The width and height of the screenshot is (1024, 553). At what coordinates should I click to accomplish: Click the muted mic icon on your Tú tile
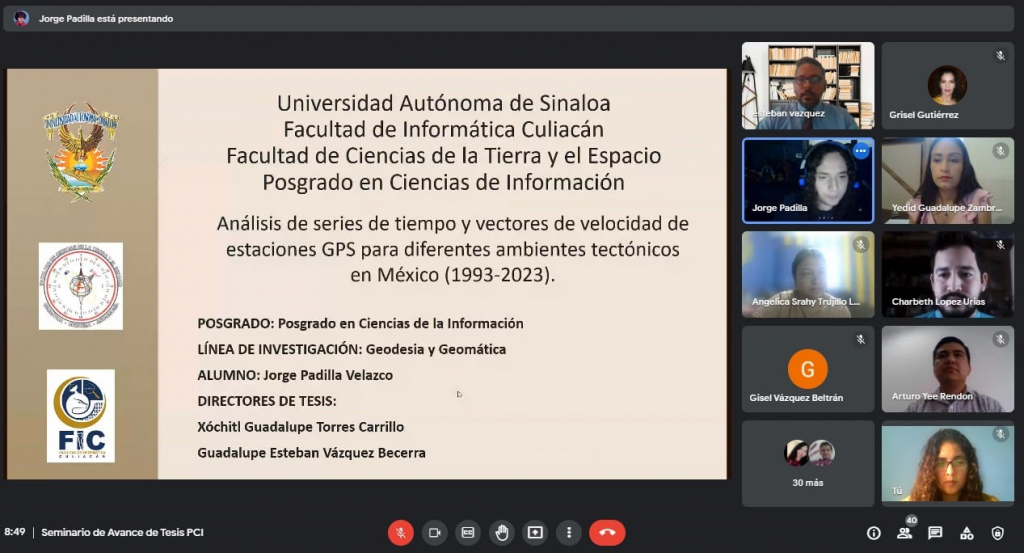pyautogui.click(x=1000, y=434)
